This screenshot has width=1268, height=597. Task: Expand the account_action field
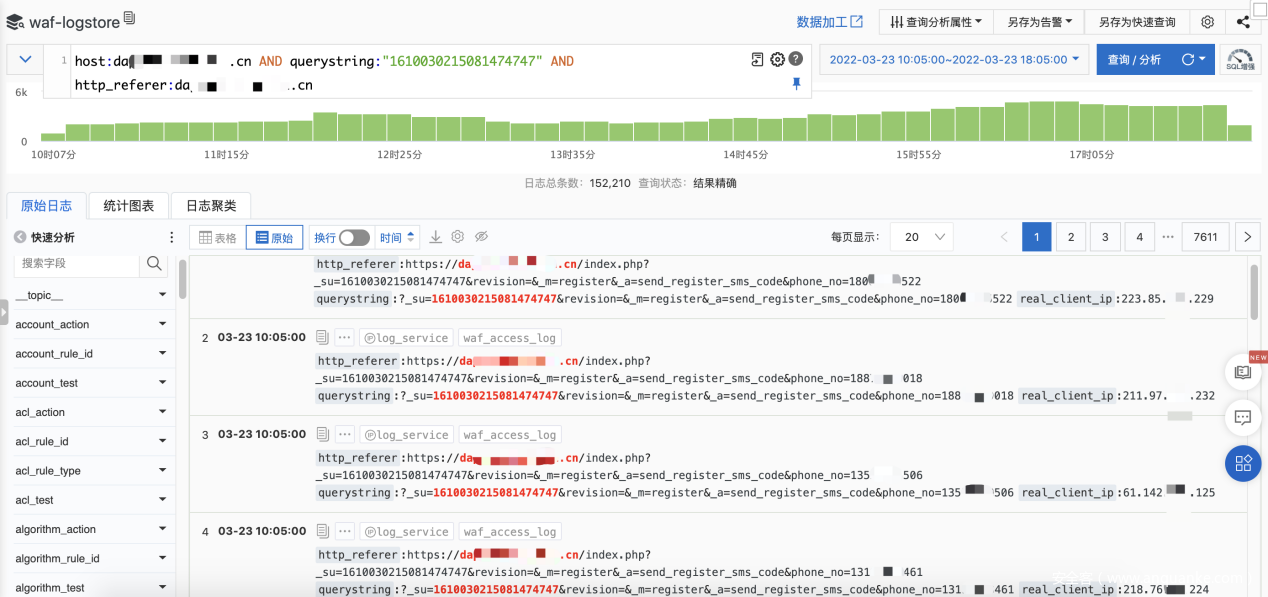162,324
